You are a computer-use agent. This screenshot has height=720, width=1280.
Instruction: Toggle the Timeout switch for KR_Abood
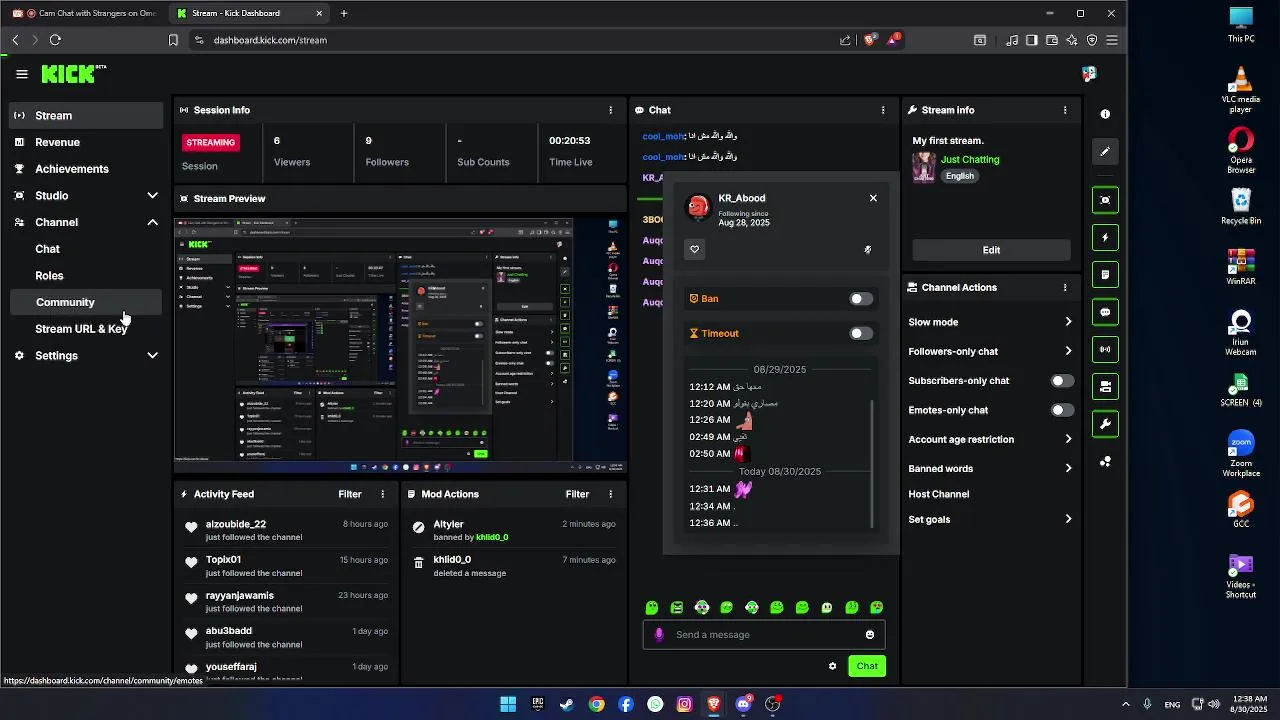(x=861, y=334)
